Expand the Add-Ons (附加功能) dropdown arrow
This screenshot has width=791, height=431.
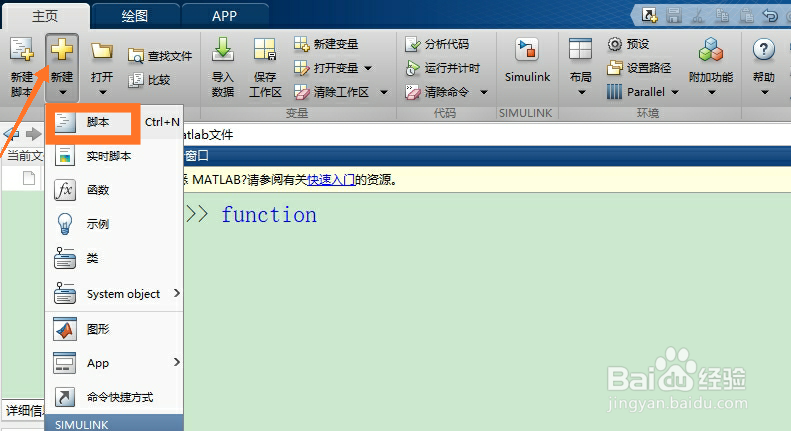point(711,92)
